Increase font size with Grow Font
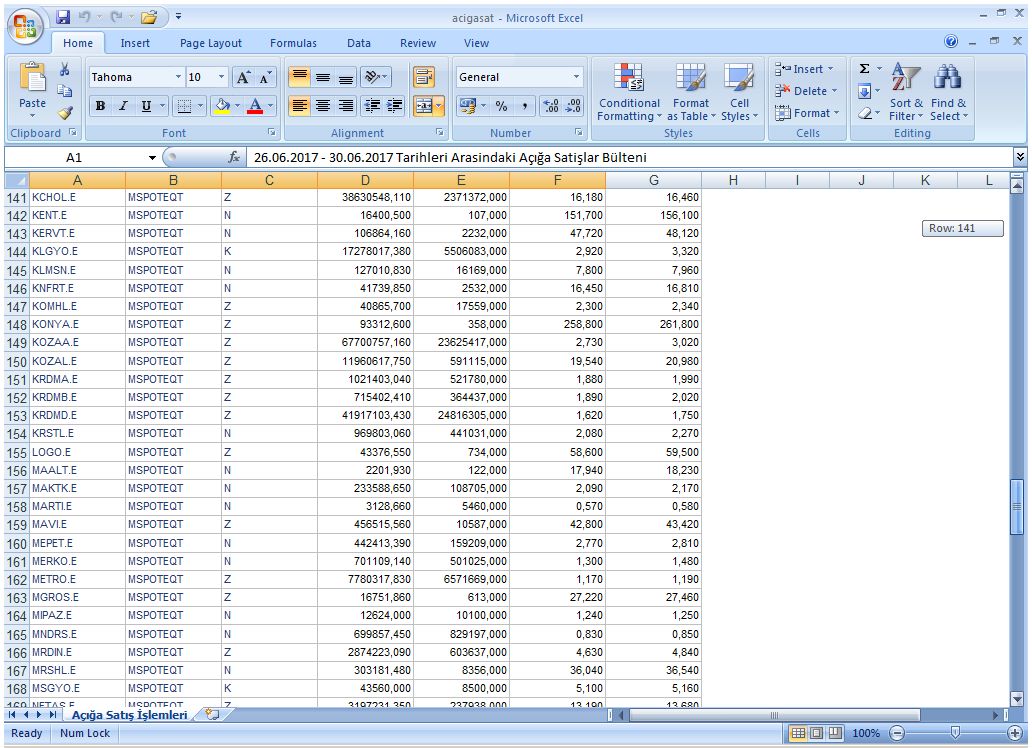 (243, 77)
